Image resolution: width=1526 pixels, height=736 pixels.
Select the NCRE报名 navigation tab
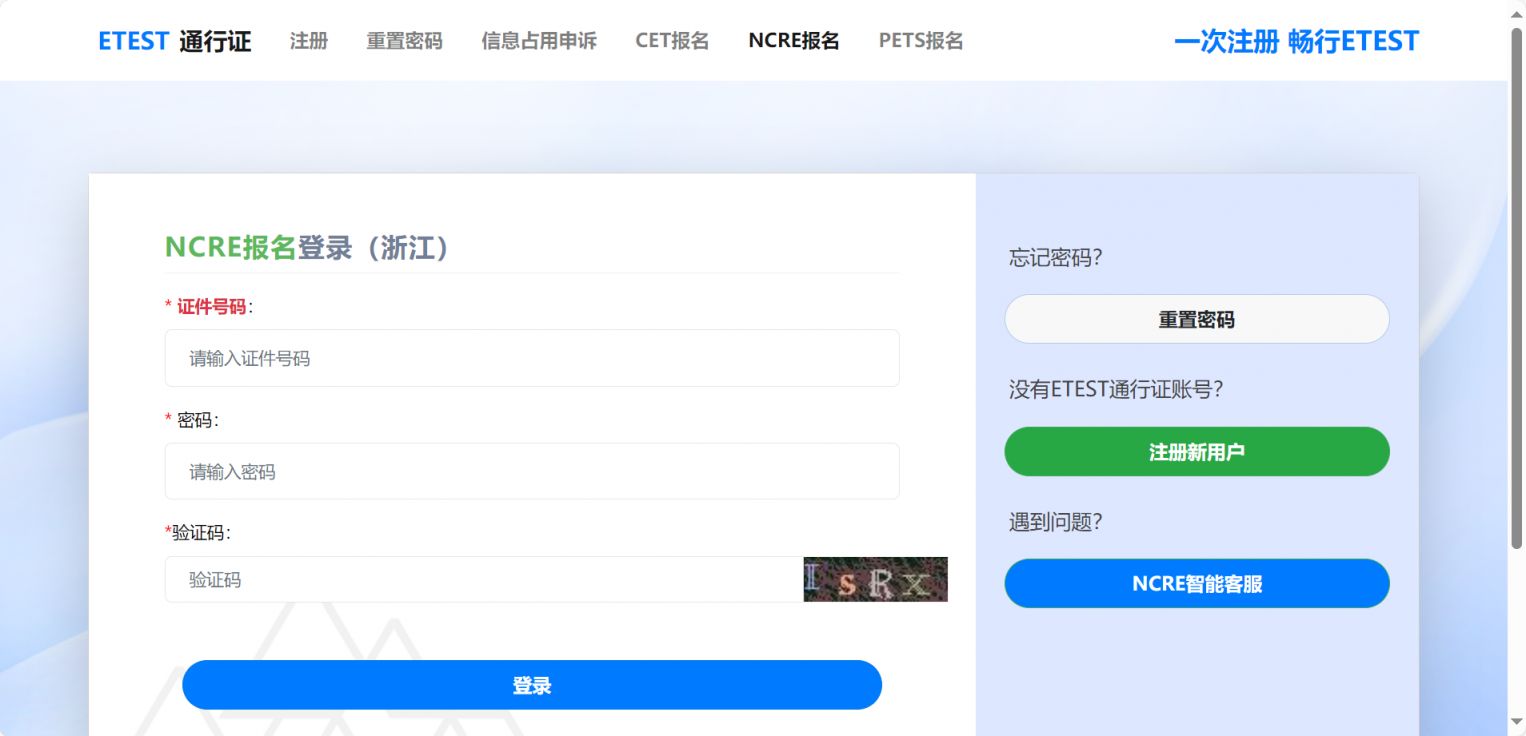pyautogui.click(x=794, y=41)
